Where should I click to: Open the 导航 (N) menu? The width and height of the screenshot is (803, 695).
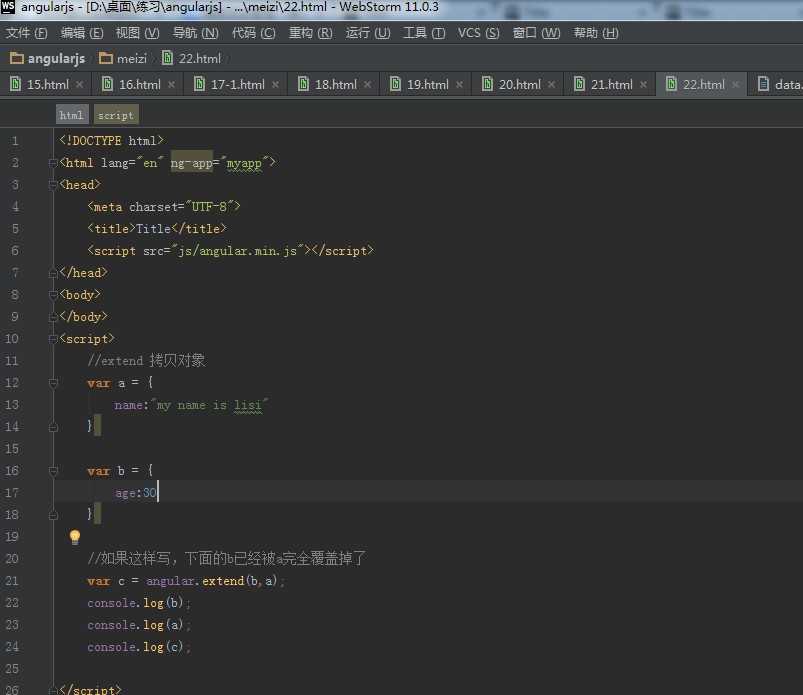click(196, 33)
